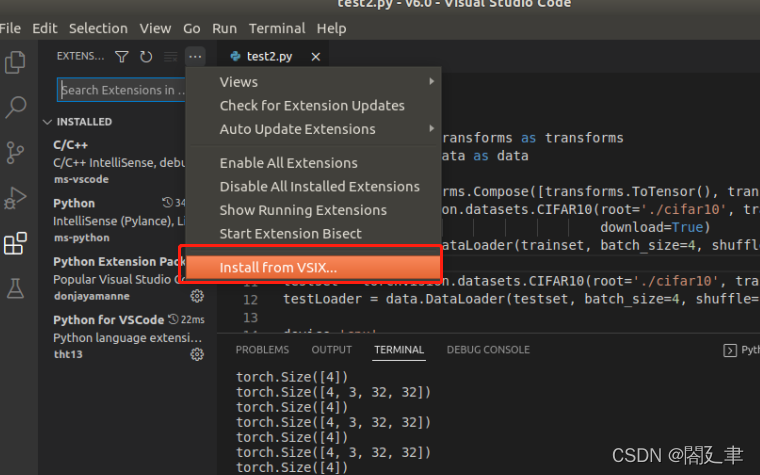Viewport: 760px width, 475px height.
Task: Switch to the PROBLEMS panel tab
Action: (262, 350)
